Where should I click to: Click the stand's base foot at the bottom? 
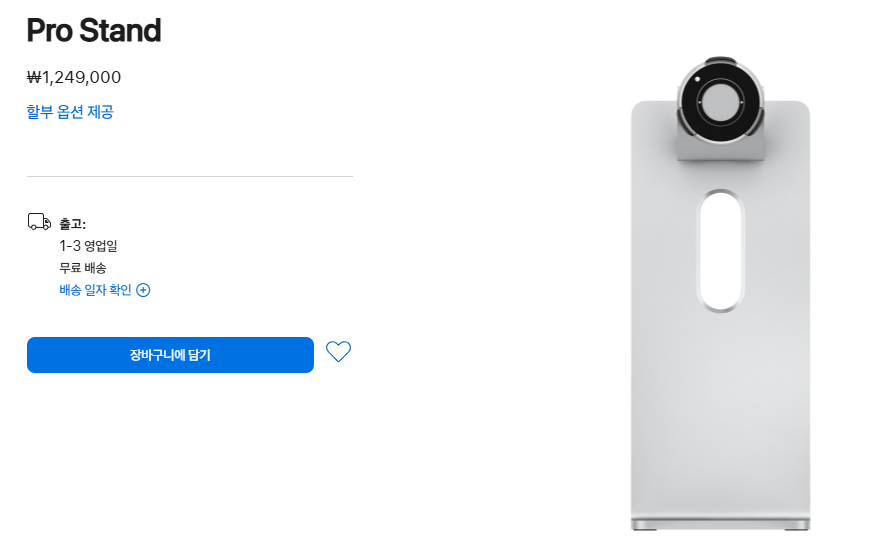720,524
